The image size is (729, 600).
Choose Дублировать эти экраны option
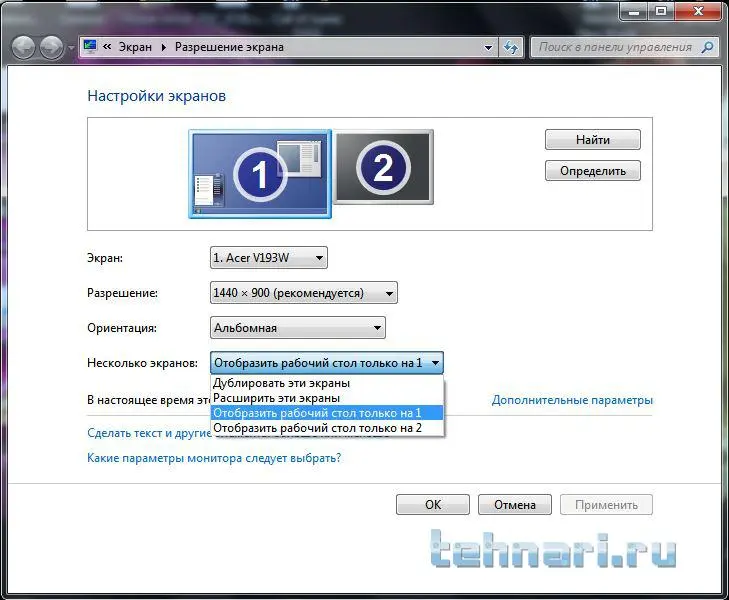click(327, 383)
